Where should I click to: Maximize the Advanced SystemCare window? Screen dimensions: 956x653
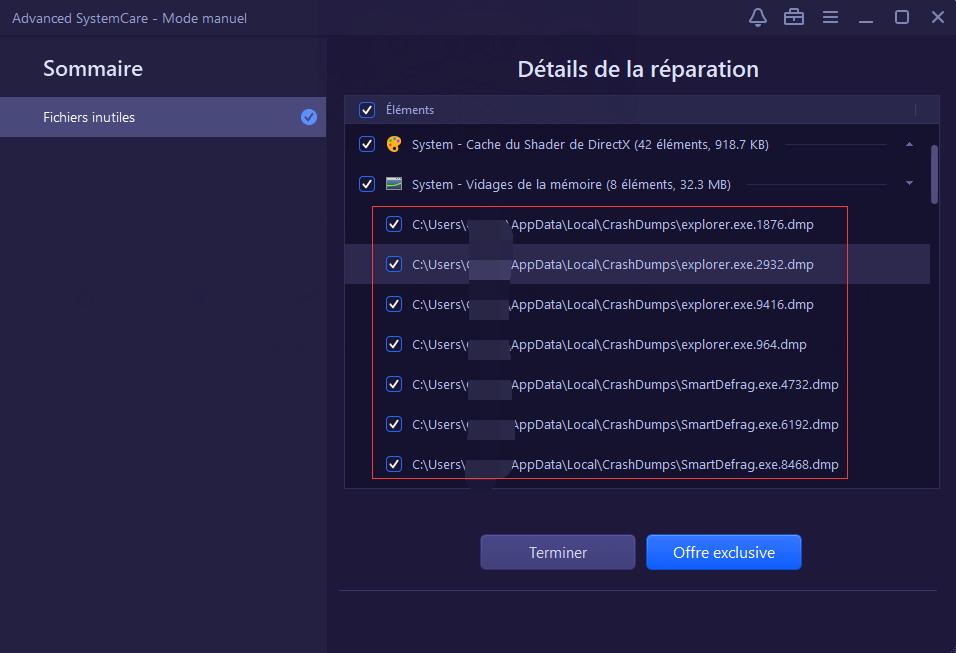click(902, 17)
